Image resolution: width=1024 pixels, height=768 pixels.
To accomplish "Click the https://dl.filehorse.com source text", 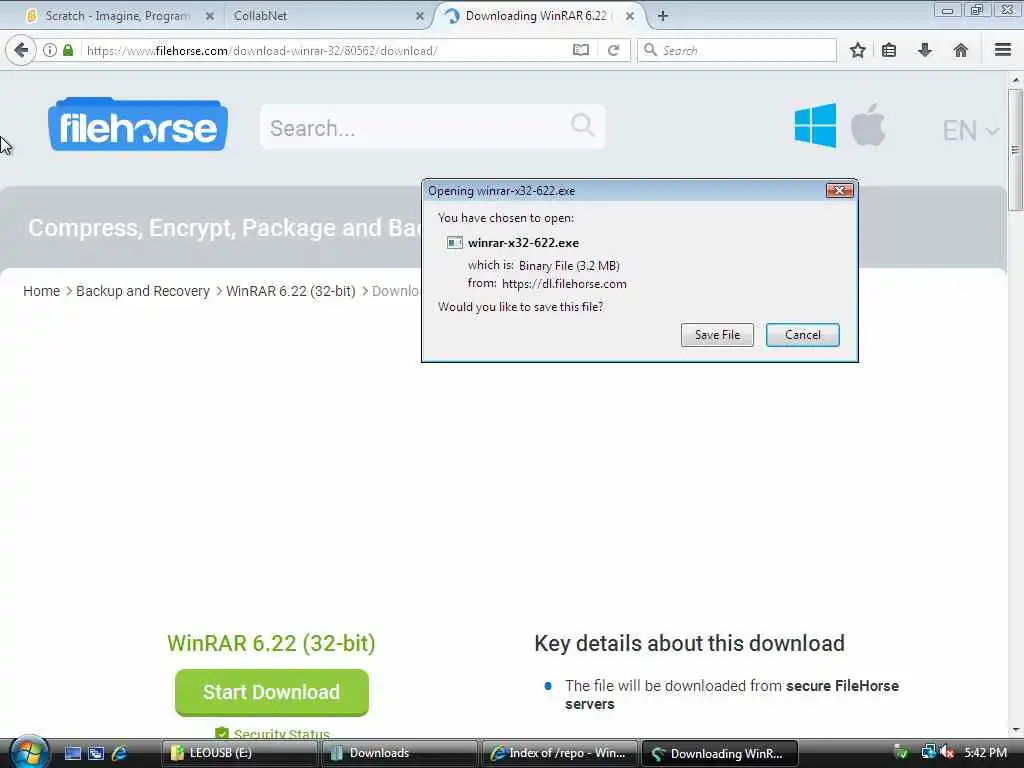I will click(564, 284).
